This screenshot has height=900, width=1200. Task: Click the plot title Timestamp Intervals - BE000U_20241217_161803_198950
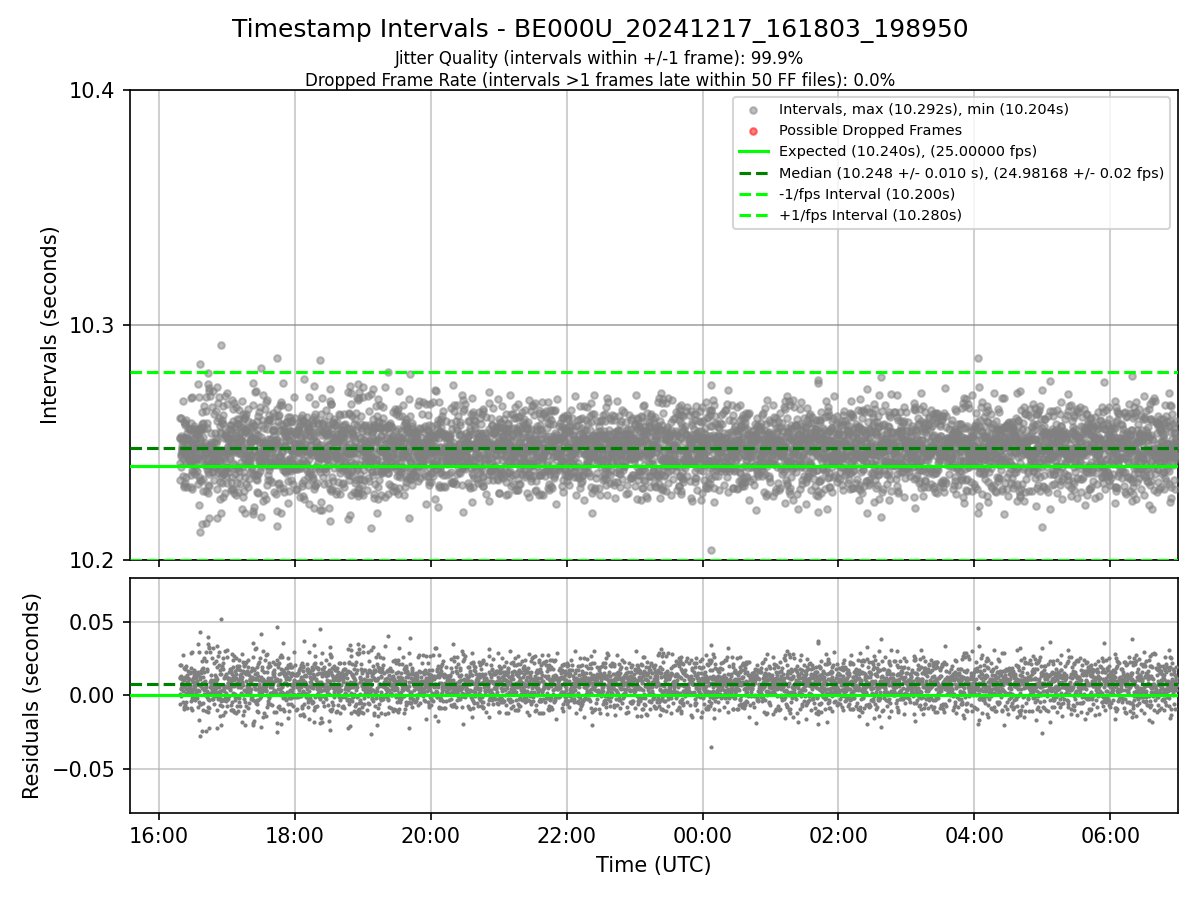[600, 29]
